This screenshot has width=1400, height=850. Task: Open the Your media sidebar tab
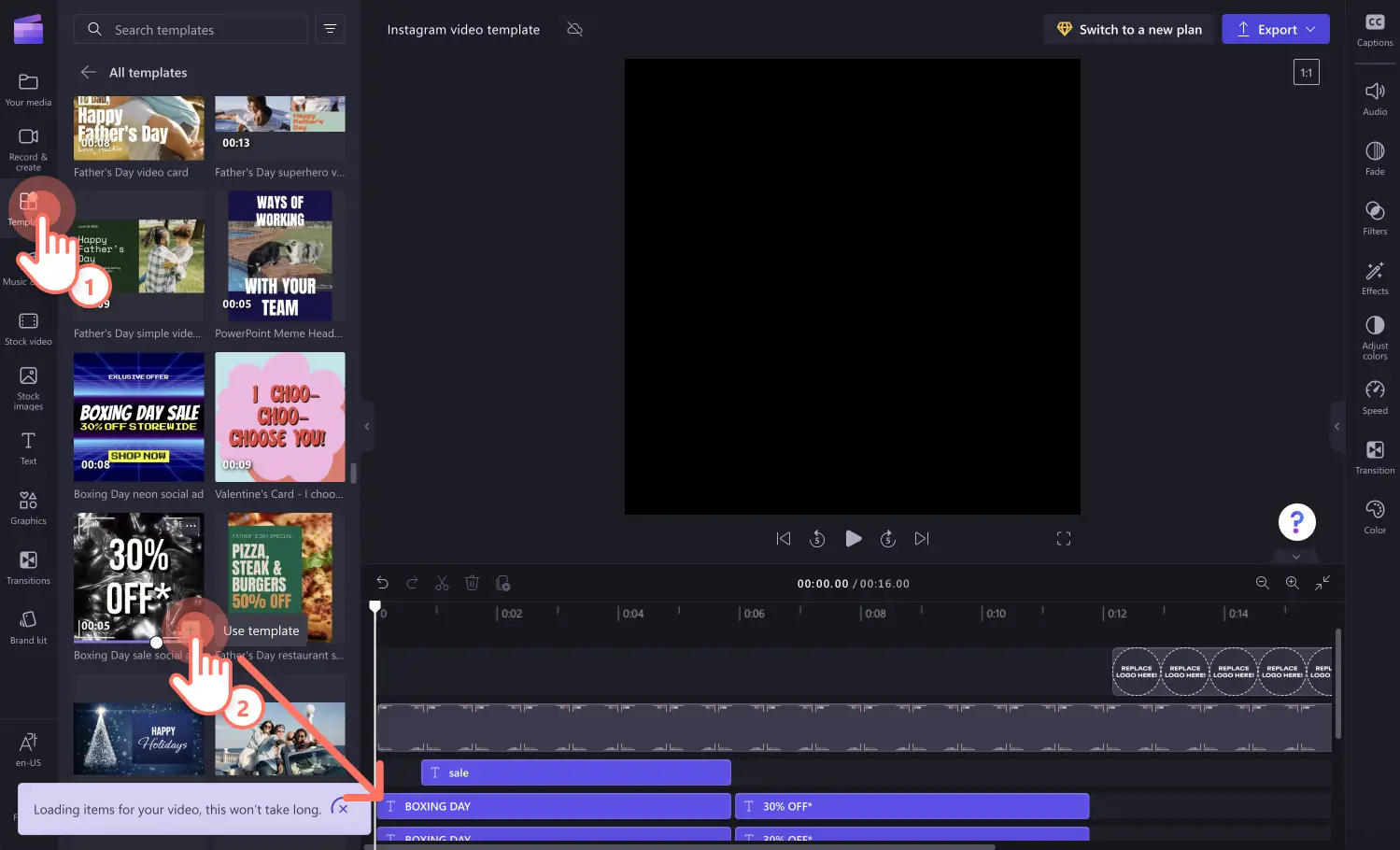[28, 90]
